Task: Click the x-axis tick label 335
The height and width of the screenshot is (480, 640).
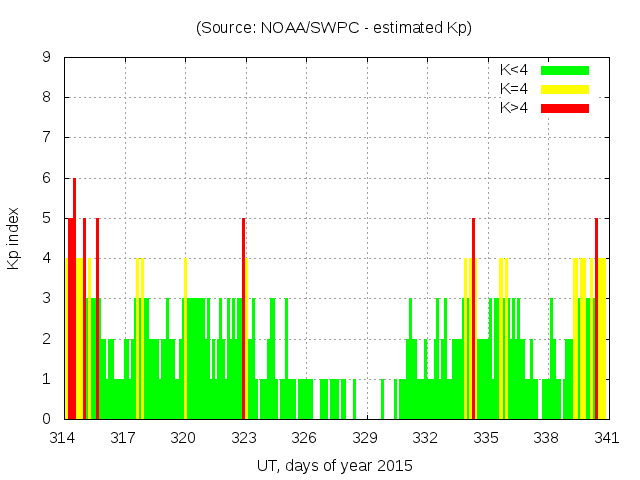Action: click(486, 437)
